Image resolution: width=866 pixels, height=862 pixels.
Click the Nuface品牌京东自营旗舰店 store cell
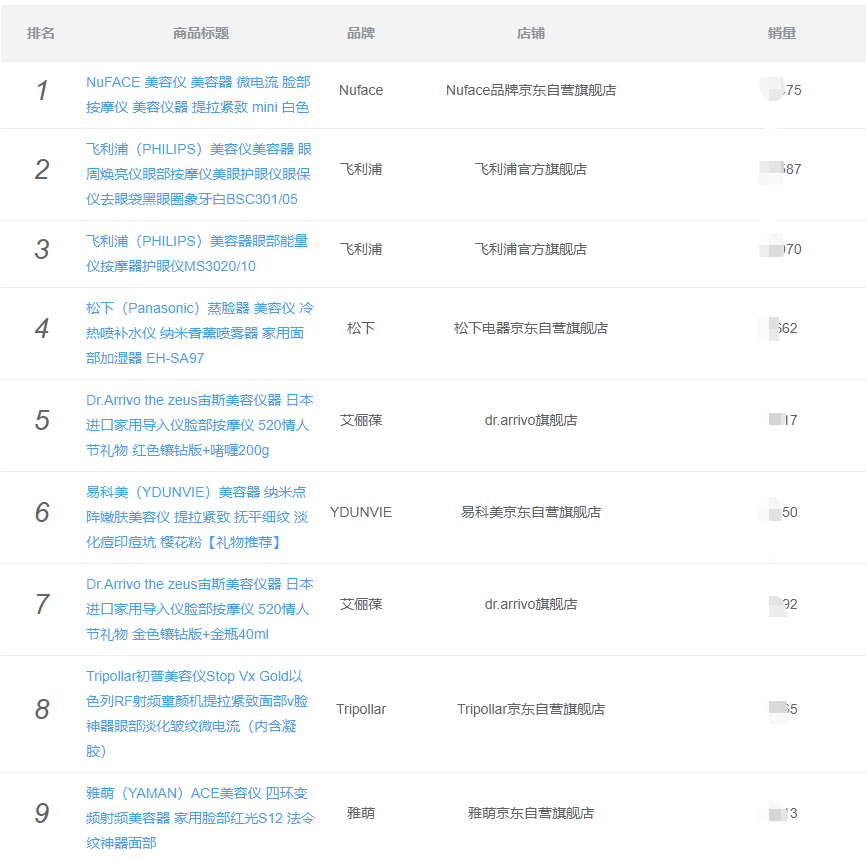point(531,90)
